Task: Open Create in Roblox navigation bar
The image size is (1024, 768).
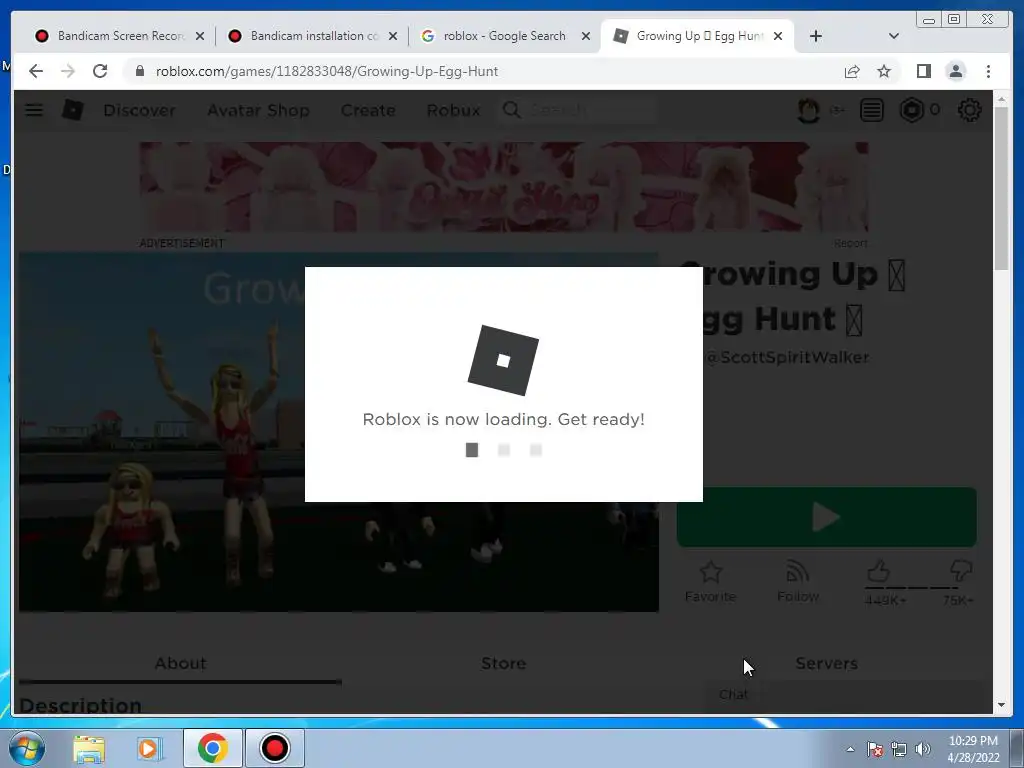Action: pos(368,110)
